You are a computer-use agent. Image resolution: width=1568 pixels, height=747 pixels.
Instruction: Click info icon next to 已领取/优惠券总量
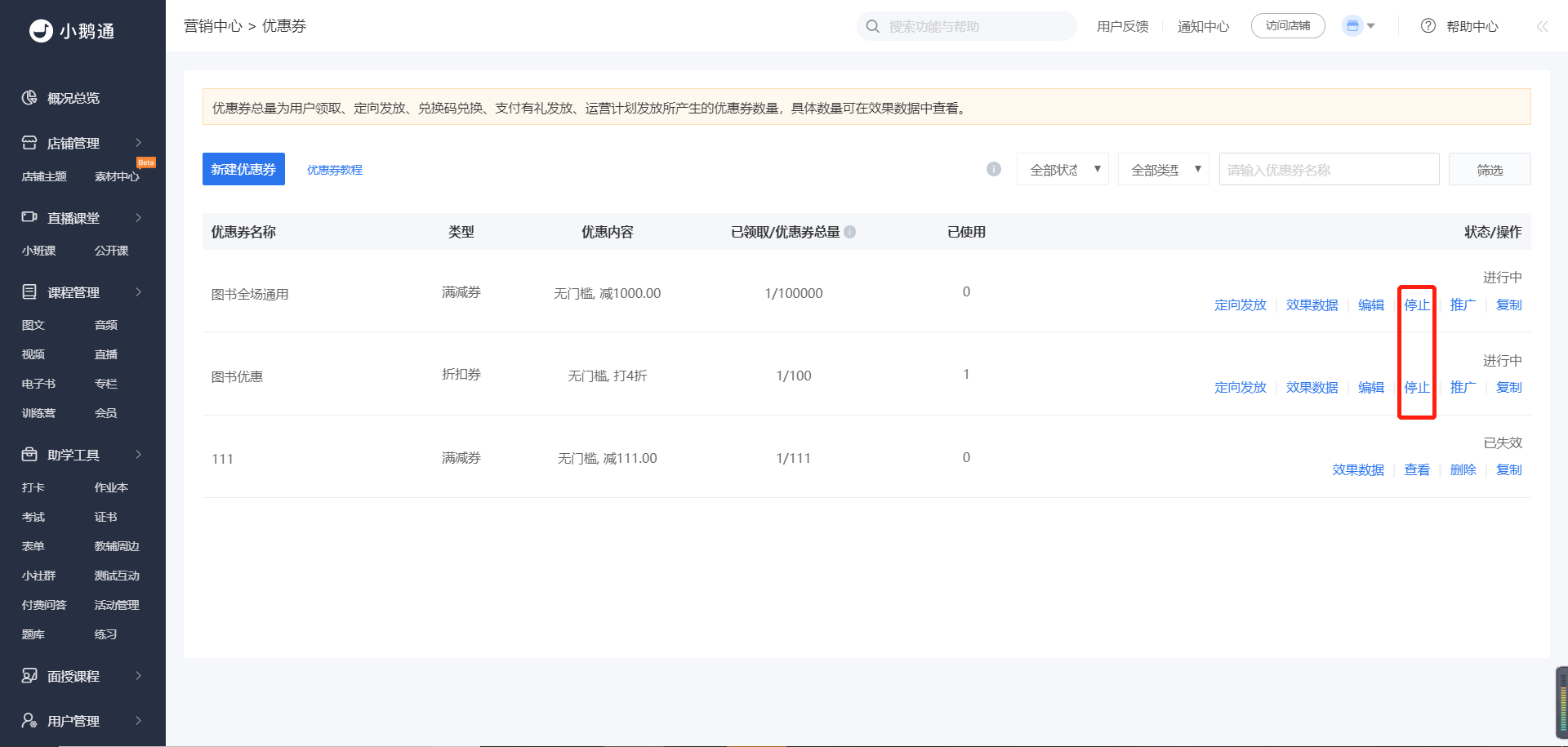(x=850, y=232)
